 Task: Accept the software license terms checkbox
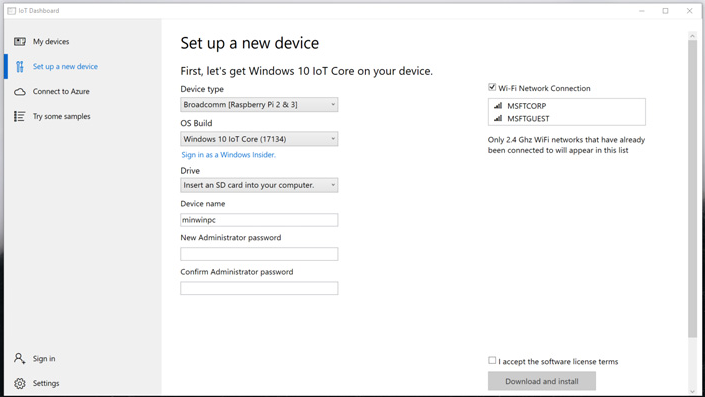click(x=492, y=361)
